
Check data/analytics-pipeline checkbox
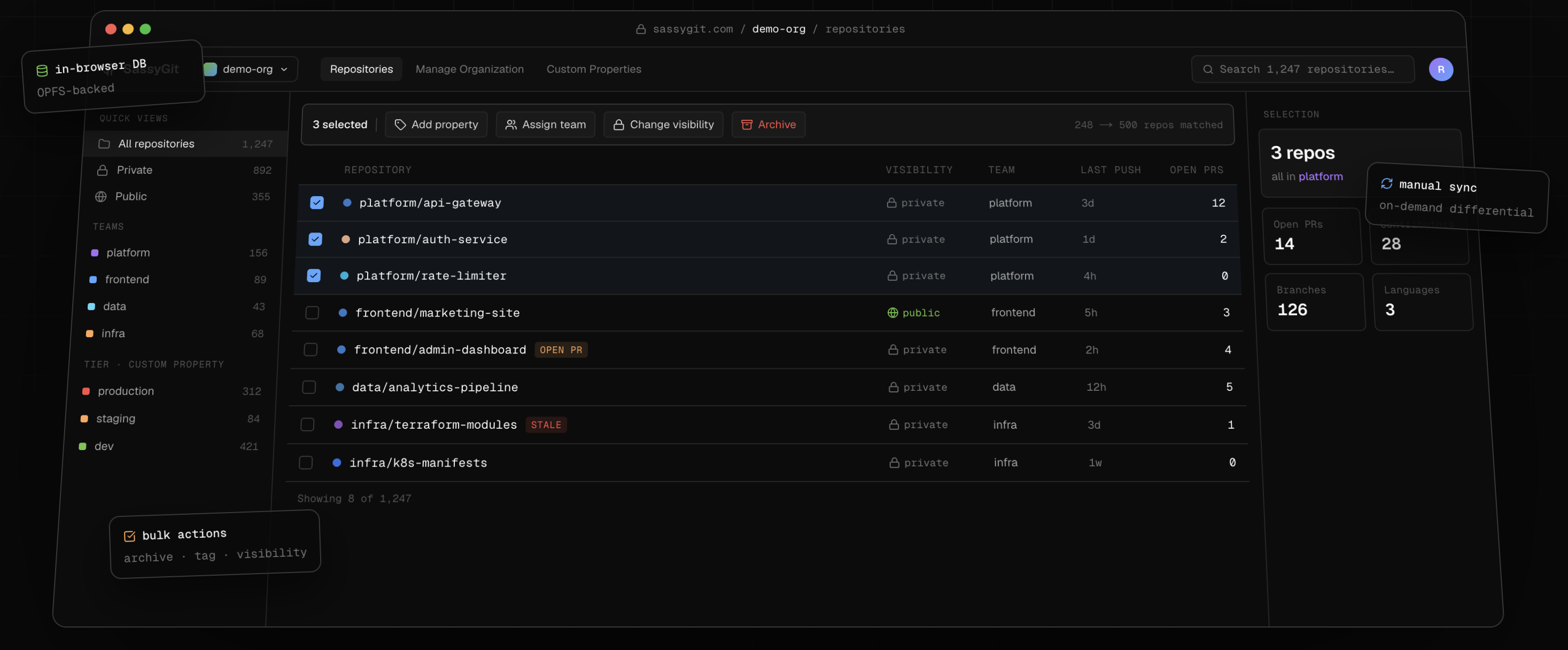[x=309, y=387]
